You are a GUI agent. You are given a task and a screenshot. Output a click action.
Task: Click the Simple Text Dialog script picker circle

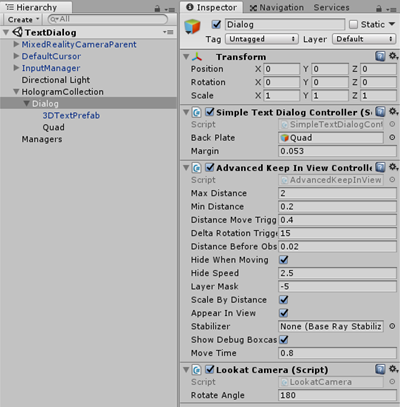[392, 124]
